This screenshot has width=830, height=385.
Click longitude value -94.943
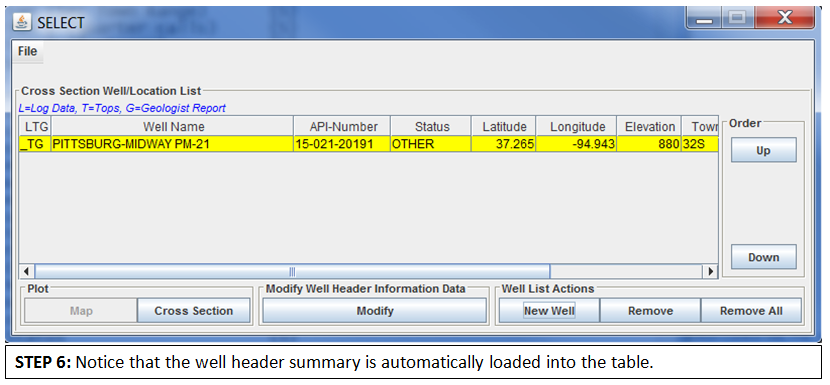[x=576, y=144]
